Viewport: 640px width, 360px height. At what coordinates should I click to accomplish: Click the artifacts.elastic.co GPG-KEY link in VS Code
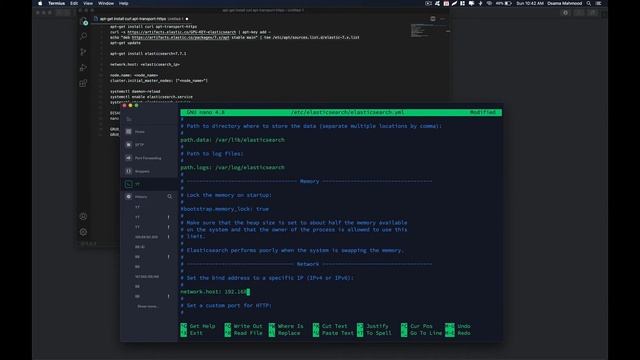point(182,32)
